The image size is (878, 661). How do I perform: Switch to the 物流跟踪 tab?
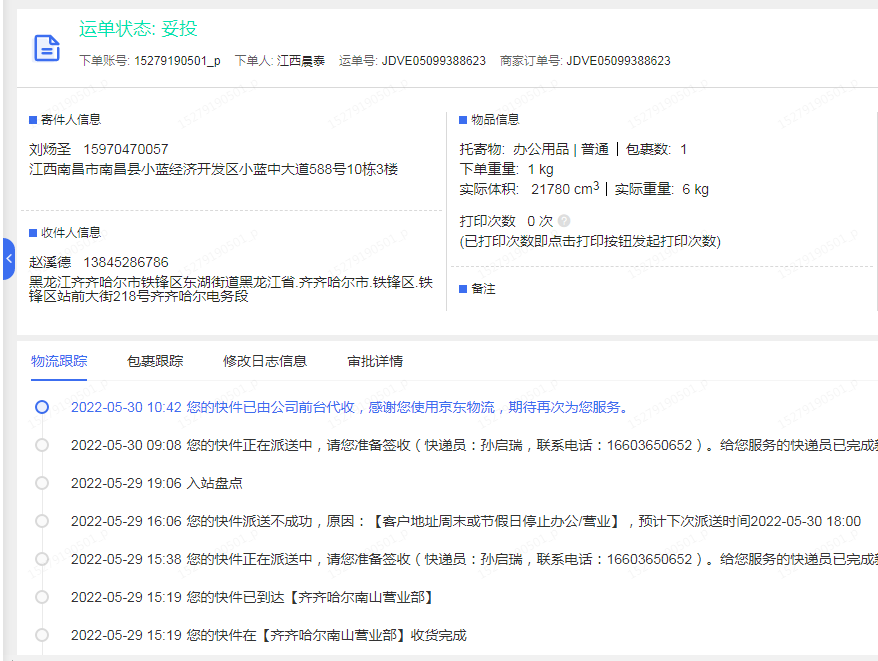pos(59,361)
